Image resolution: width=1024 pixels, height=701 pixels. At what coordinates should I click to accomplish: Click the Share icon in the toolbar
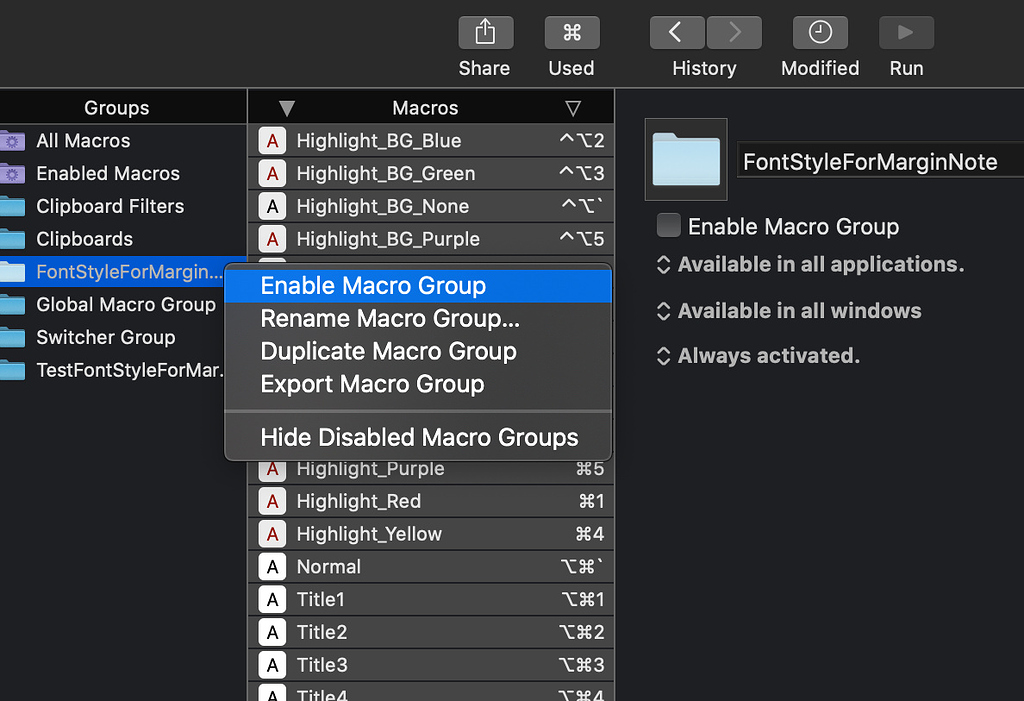point(485,31)
